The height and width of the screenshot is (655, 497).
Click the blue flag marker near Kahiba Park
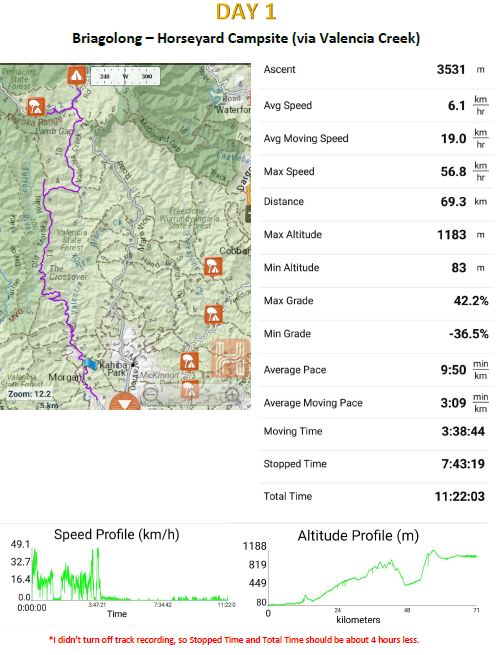click(90, 363)
